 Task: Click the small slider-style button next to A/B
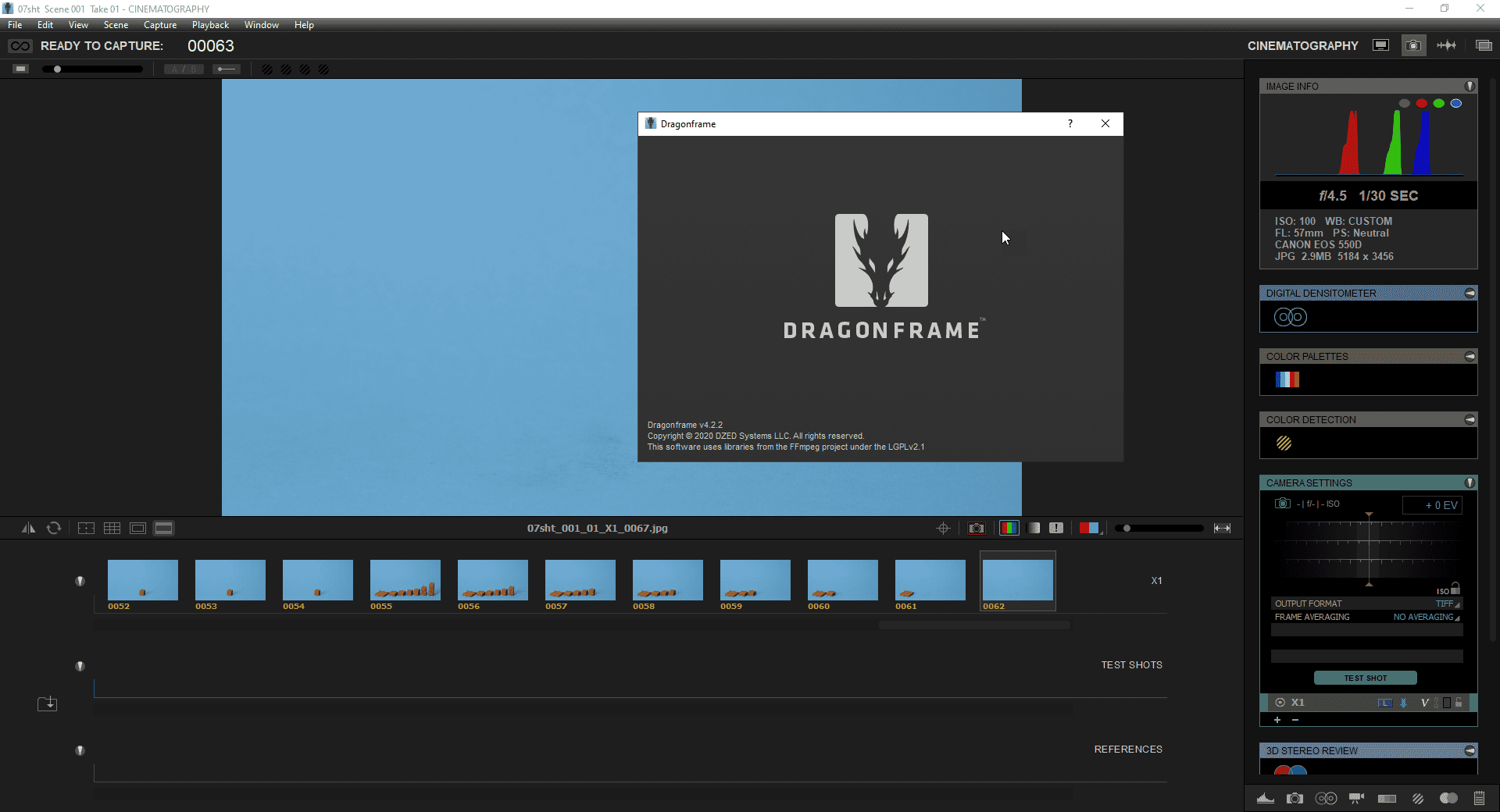(227, 69)
